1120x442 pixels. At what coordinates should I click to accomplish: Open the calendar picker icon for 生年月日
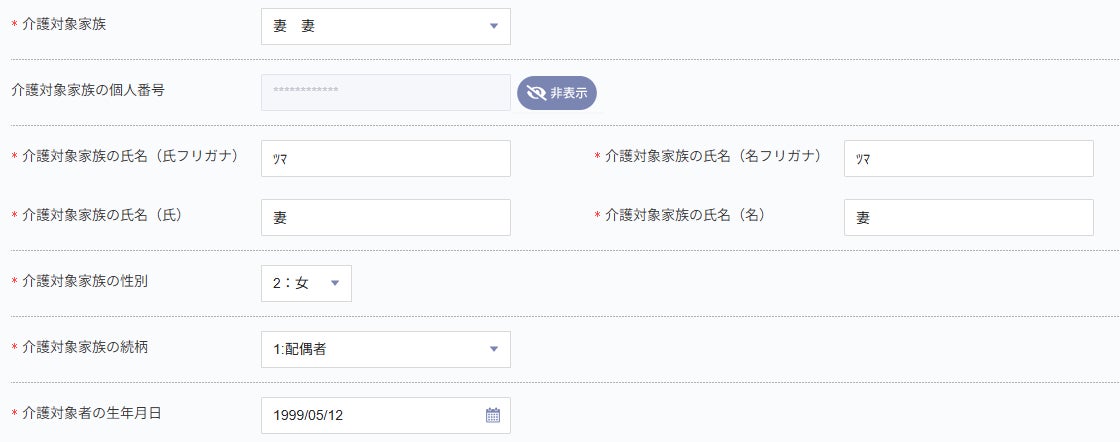[493, 415]
